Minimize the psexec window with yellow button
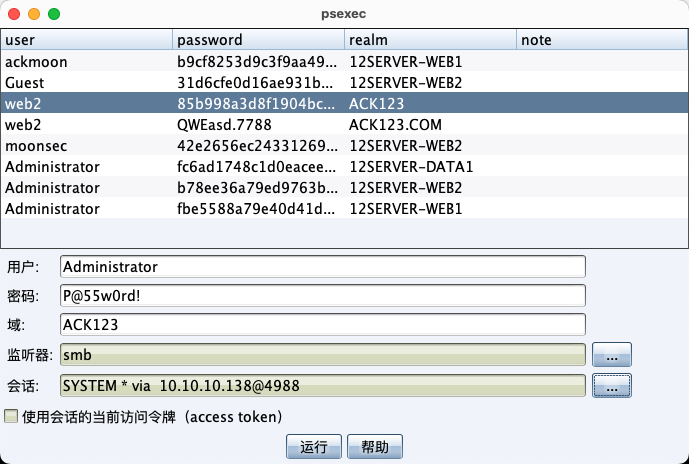Image resolution: width=689 pixels, height=464 pixels. [x=34, y=14]
